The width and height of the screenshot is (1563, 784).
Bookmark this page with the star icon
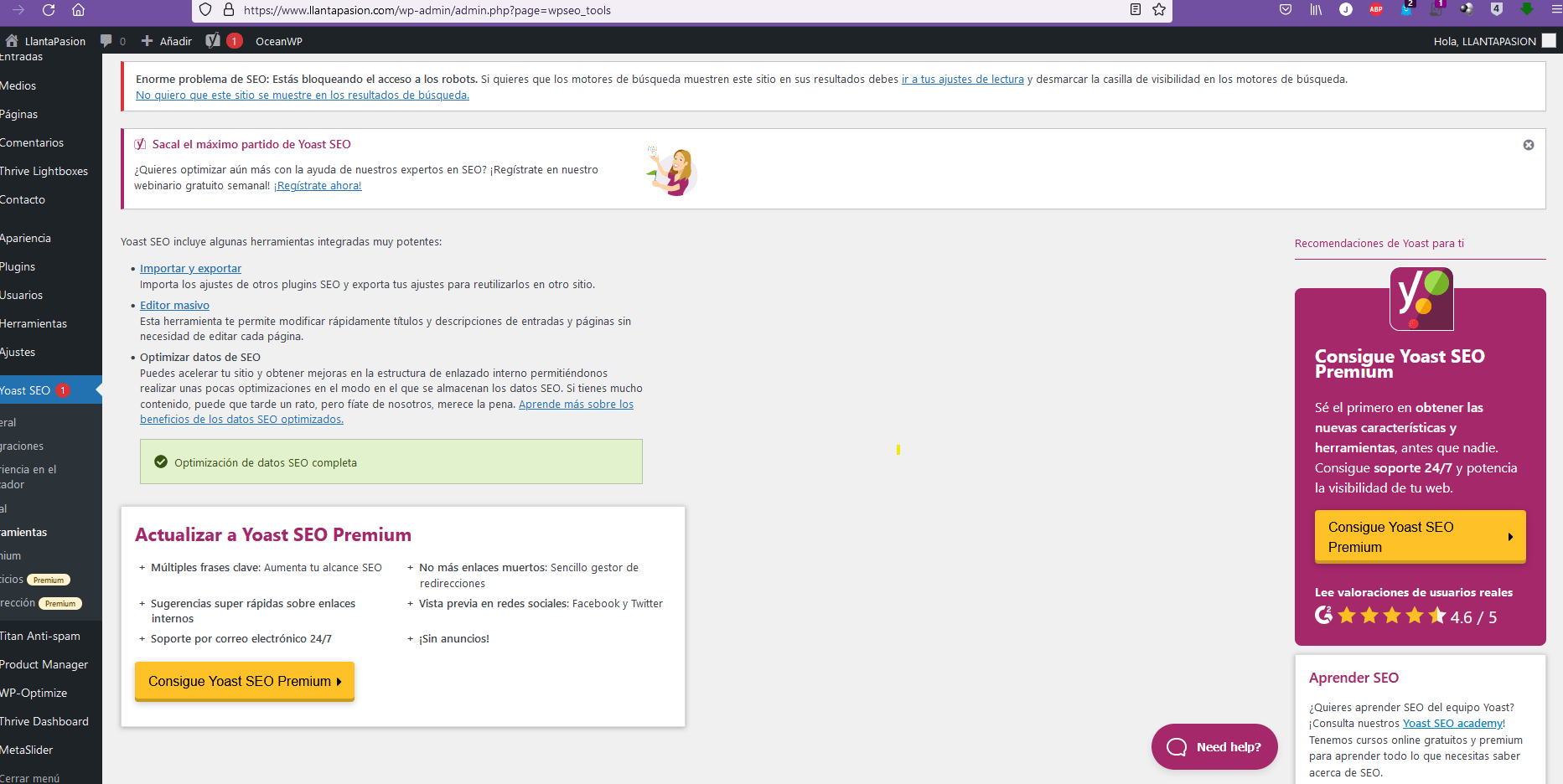1159,10
